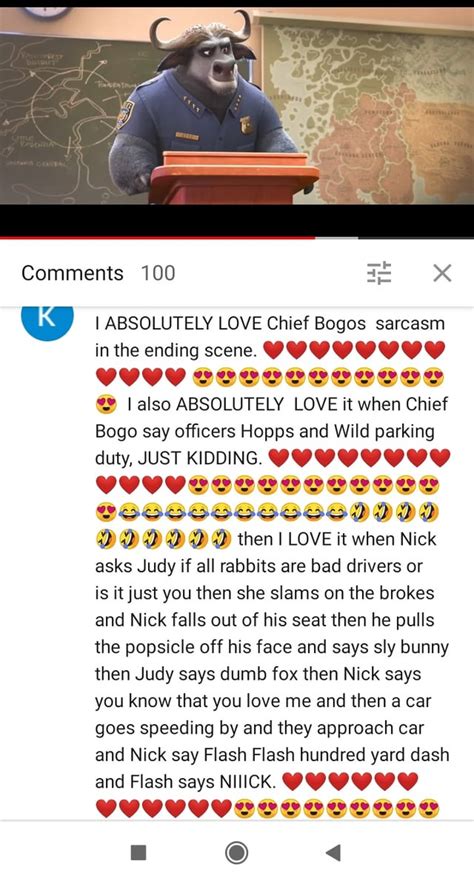Viewport: 474px width, 884px height.
Task: Close the Comments panel with the X
Action: [442, 273]
